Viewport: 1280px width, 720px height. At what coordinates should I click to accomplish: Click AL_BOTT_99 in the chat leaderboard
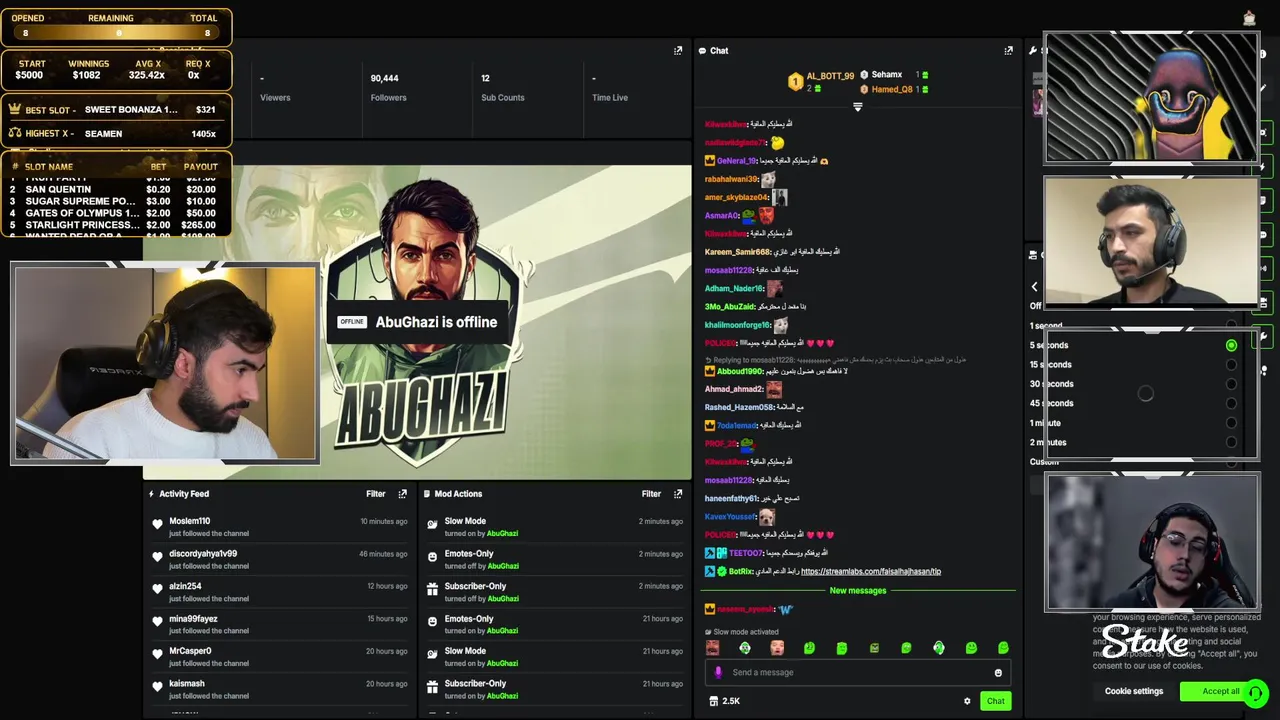tap(830, 76)
